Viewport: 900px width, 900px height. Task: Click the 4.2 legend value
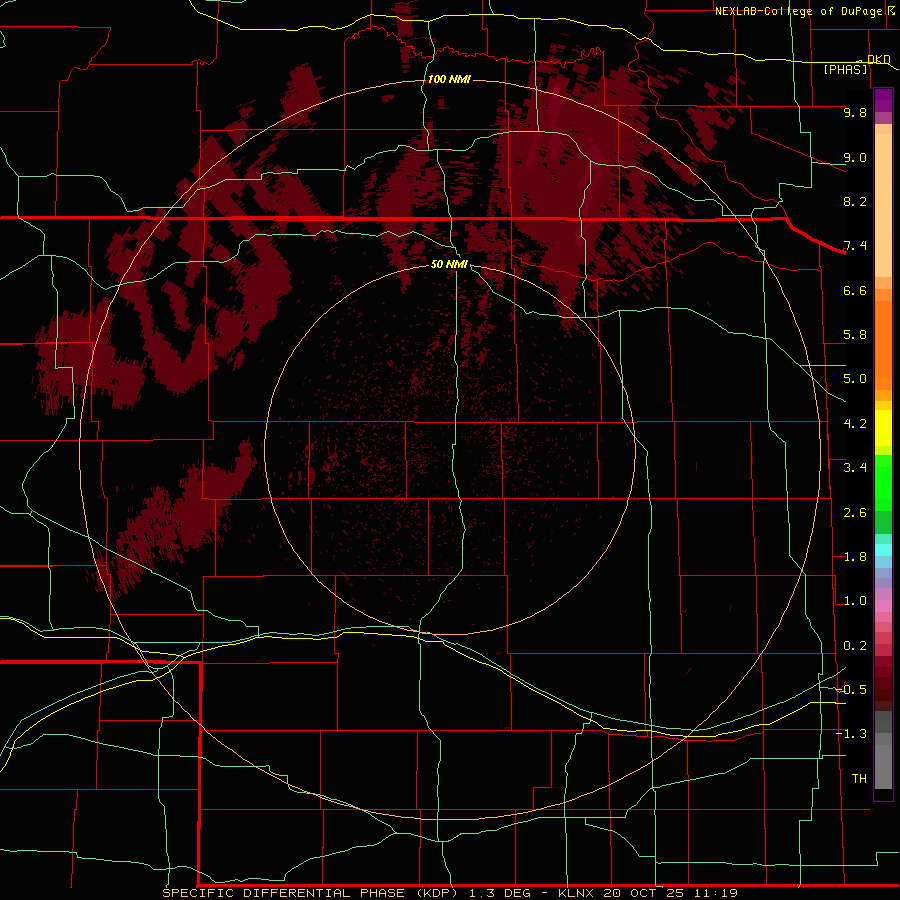point(855,424)
